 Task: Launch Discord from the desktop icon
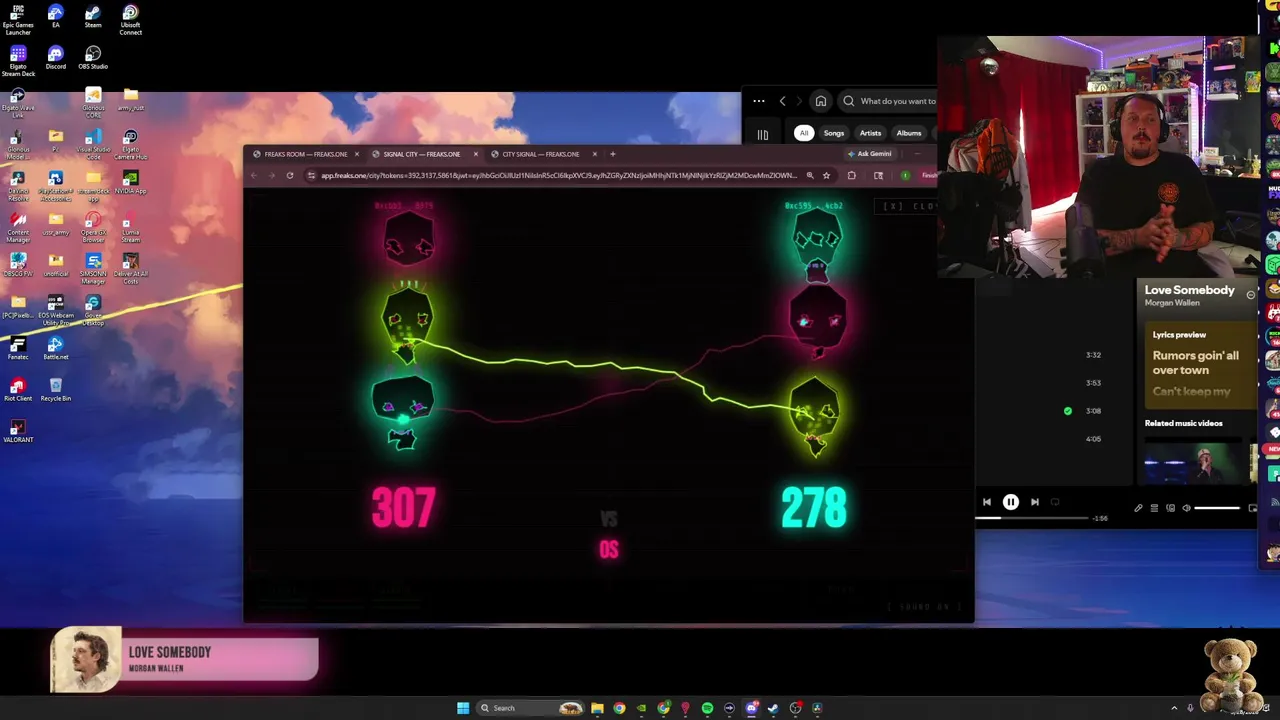click(x=55, y=58)
